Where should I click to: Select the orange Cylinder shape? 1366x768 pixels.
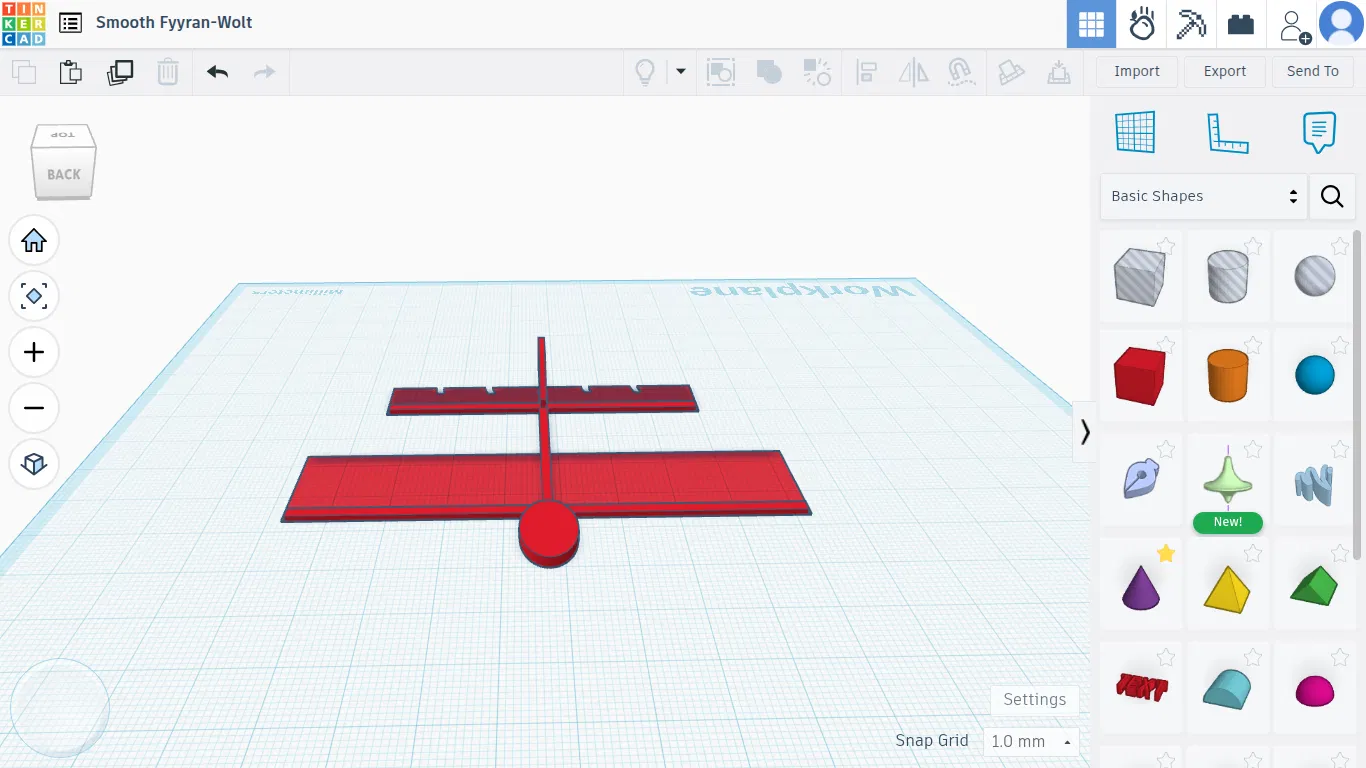point(1227,375)
